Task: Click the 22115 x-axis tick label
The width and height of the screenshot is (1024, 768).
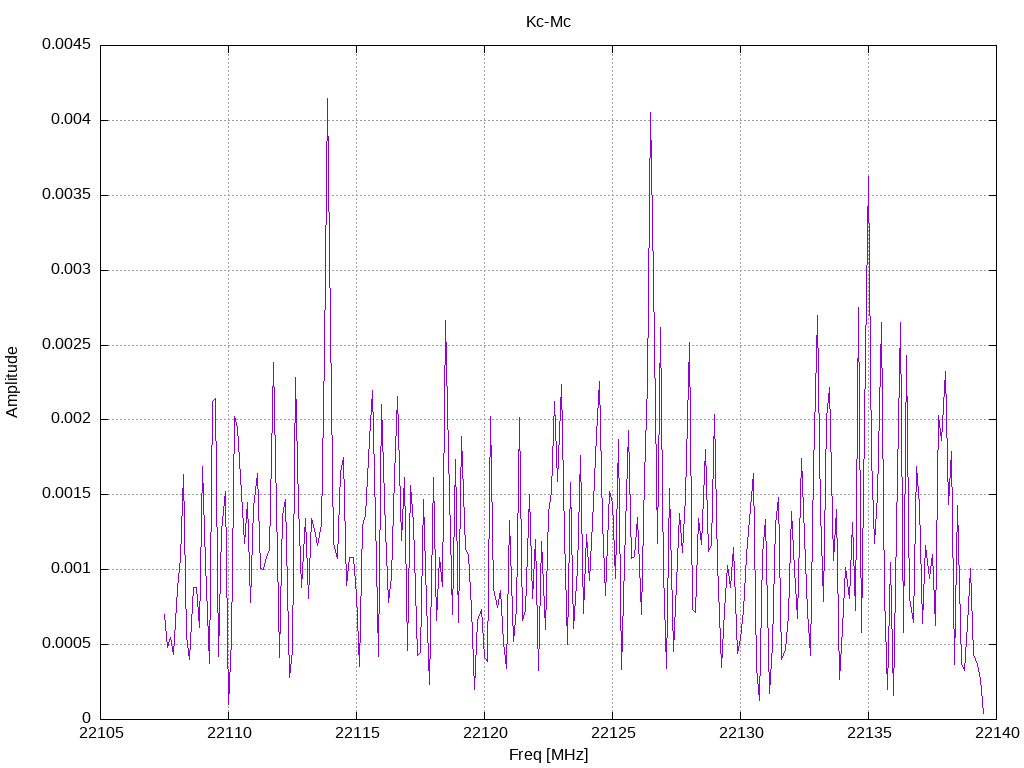Action: click(357, 733)
